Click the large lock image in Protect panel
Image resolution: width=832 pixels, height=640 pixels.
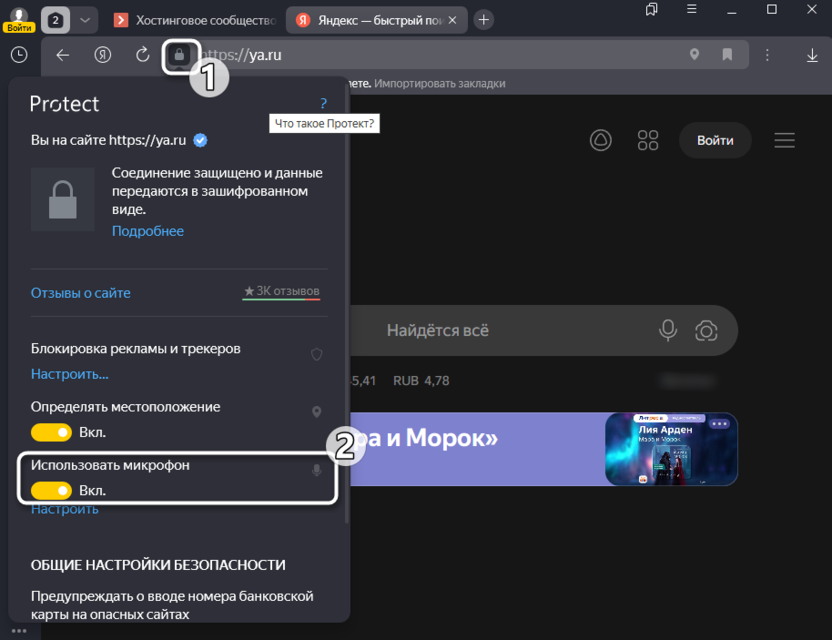pos(63,200)
